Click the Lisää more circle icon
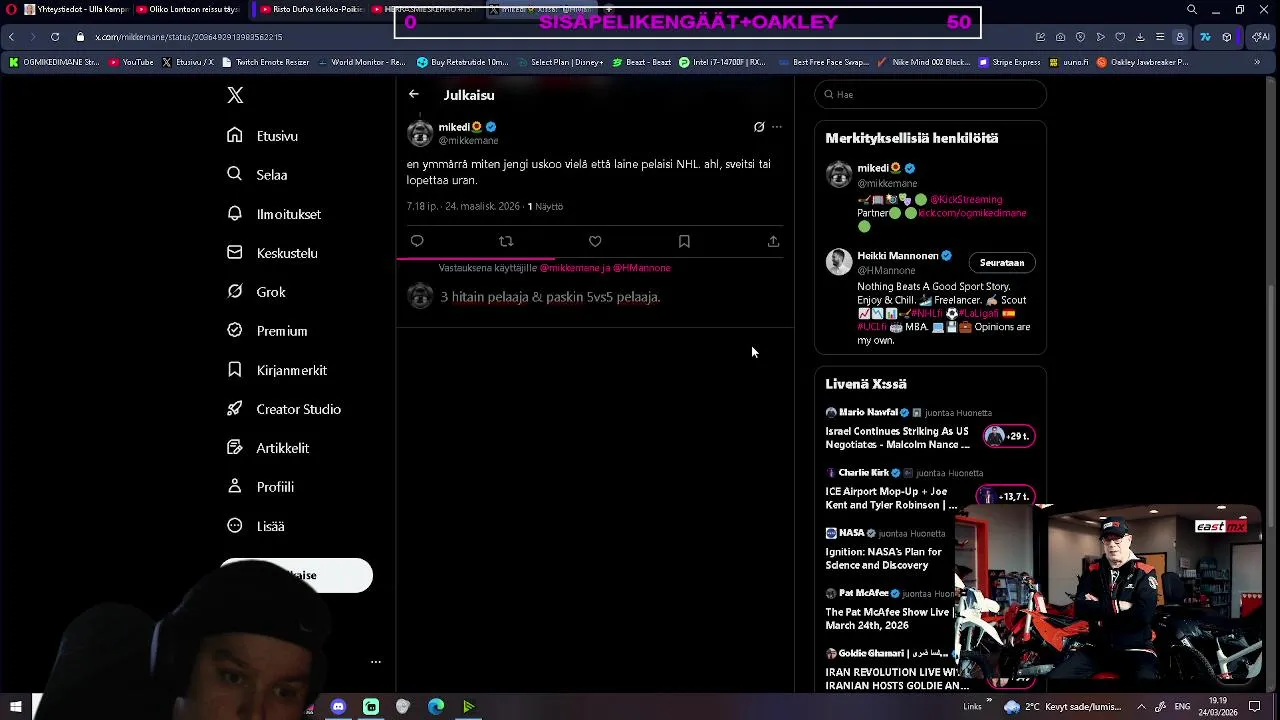The width and height of the screenshot is (1280, 720). click(x=235, y=526)
